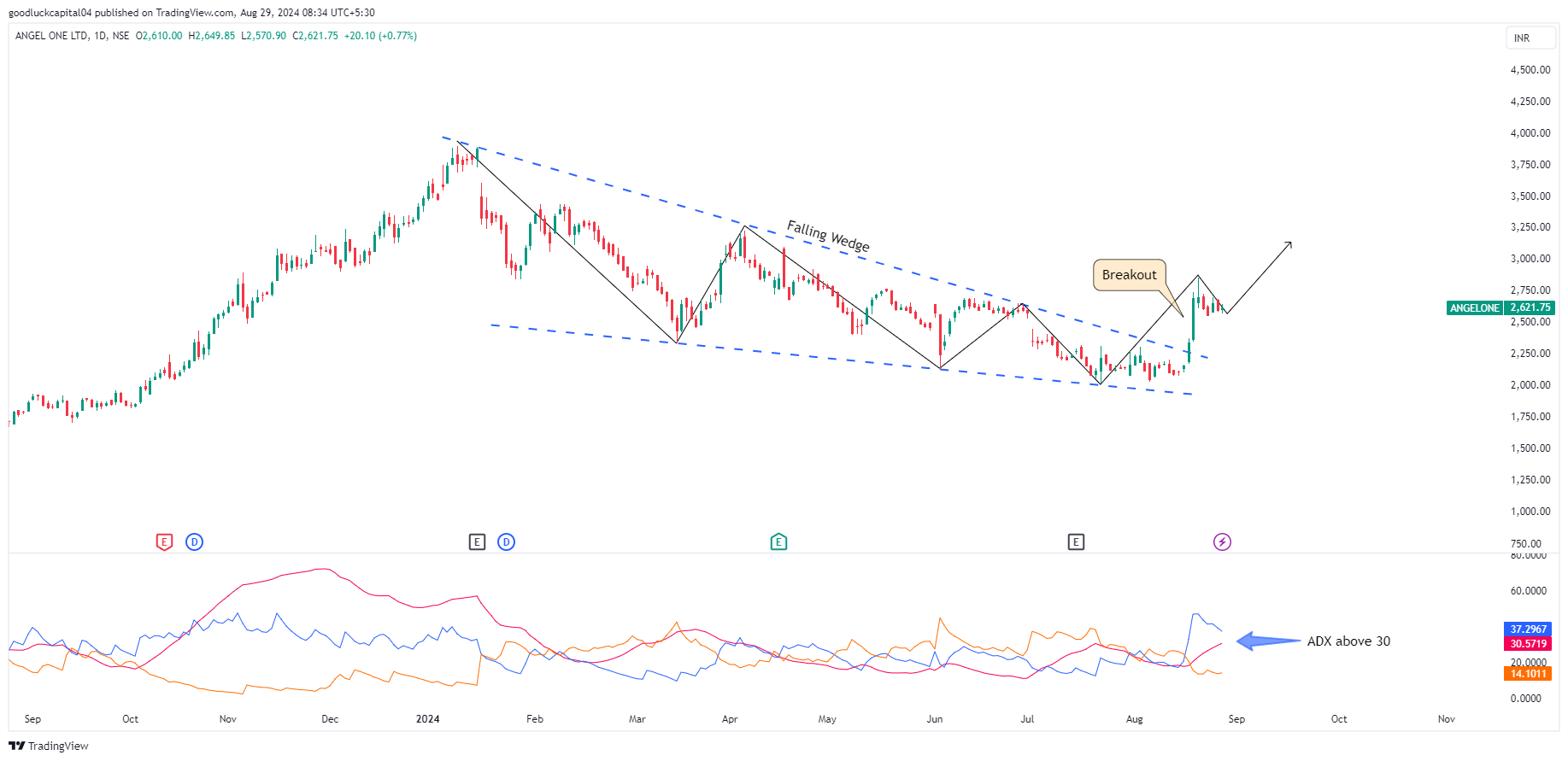Screen dimensions: 1568x761
Task: Click the dividend marker near late October
Action: 194,541
